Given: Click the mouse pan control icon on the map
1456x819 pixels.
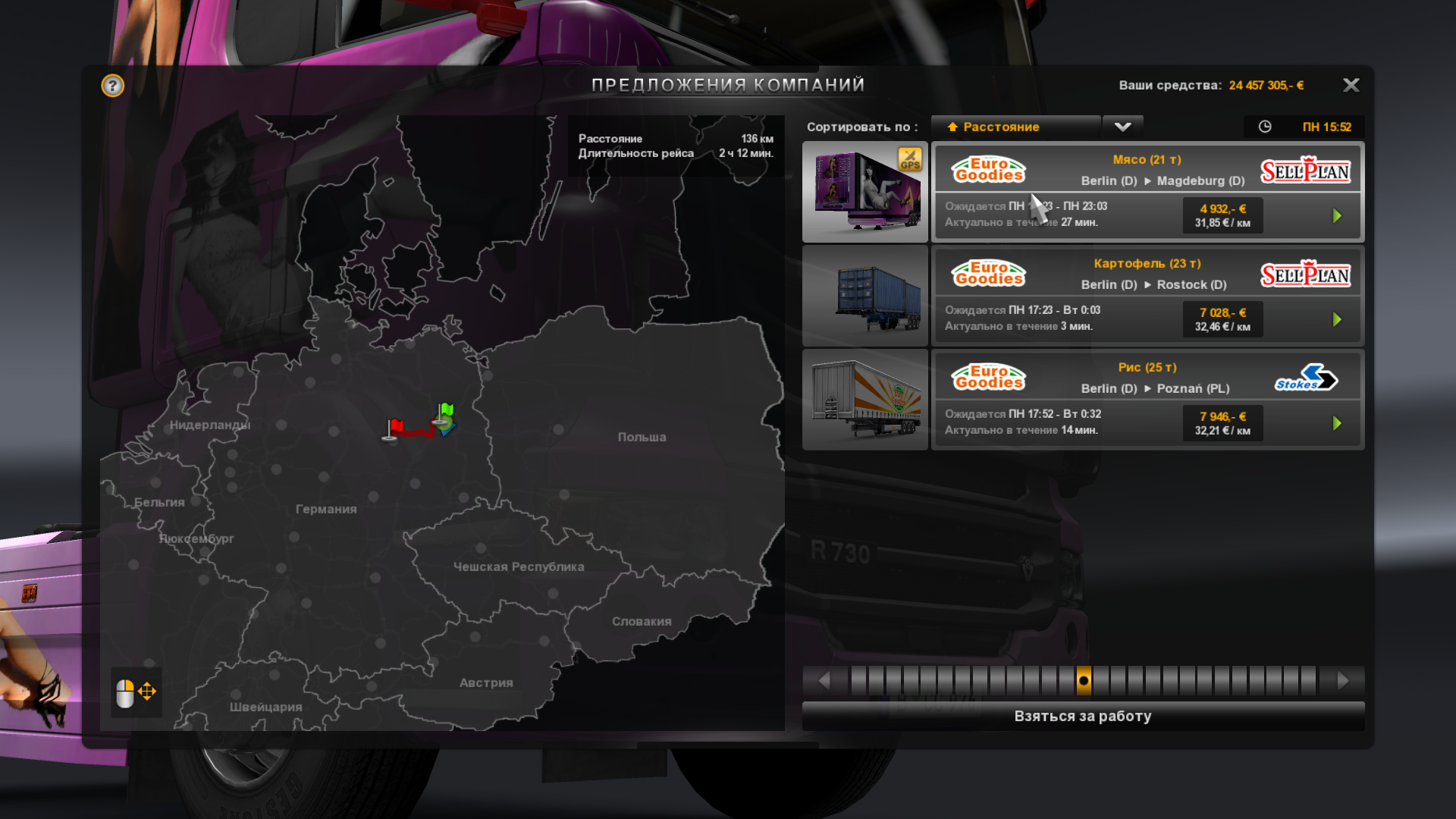Looking at the screenshot, I should tap(136, 692).
